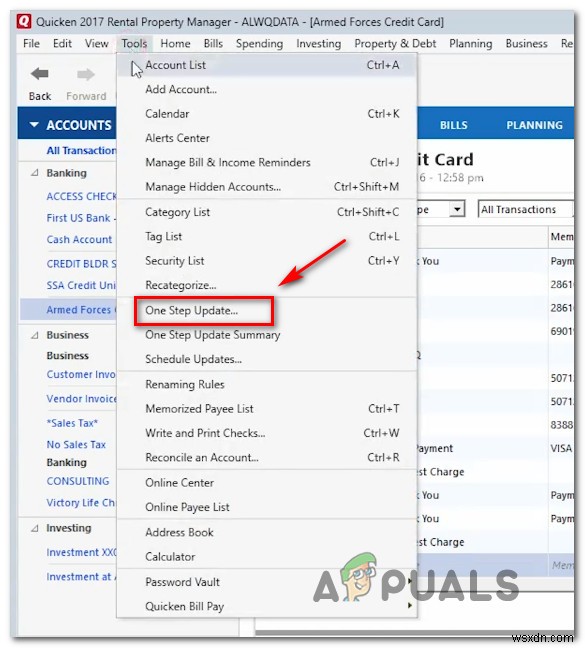Click the Quicken logo icon in title bar
Viewport: 585px width, 648px height.
coord(24,21)
